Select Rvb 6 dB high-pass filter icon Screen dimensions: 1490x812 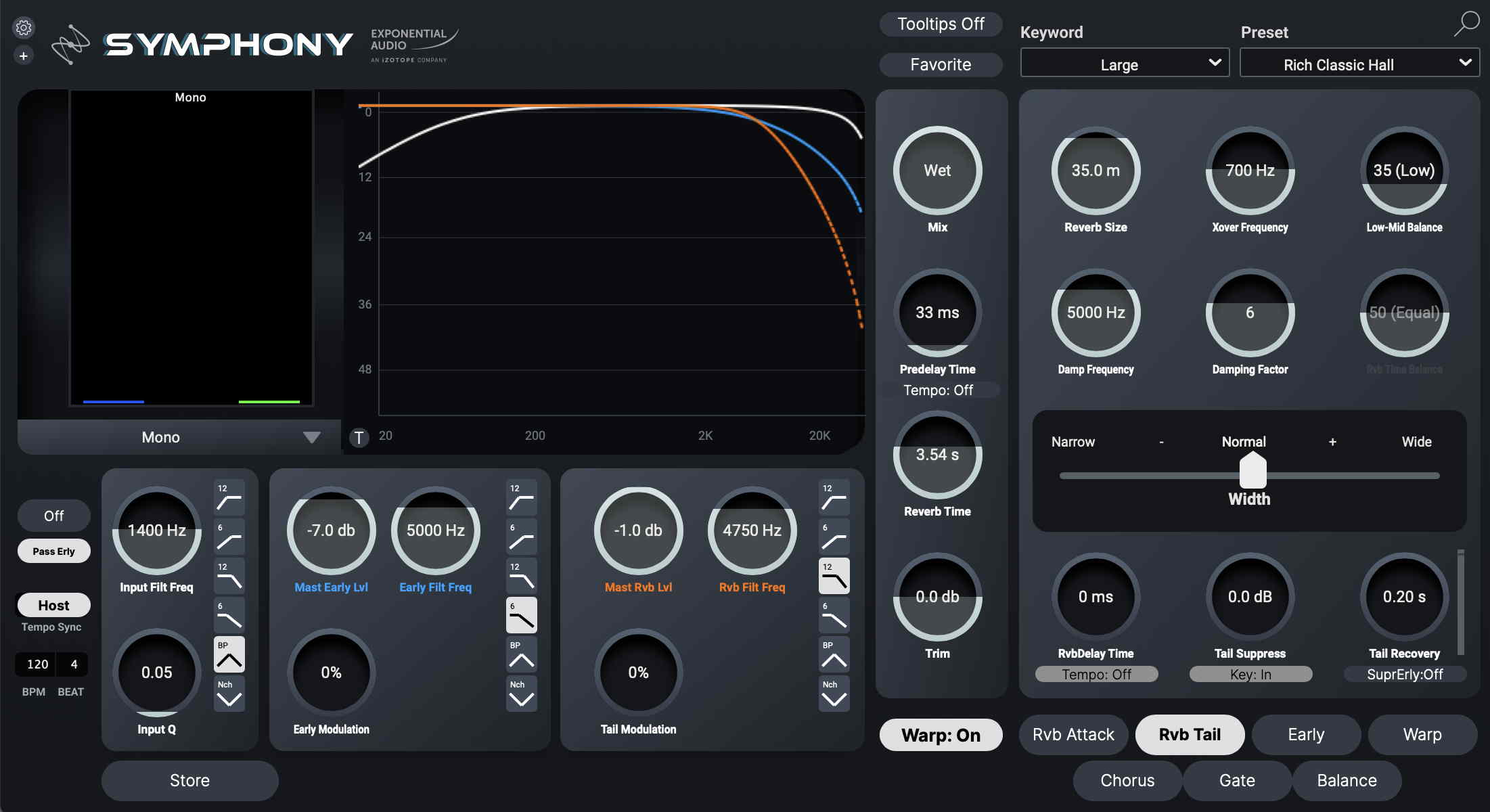[x=834, y=537]
